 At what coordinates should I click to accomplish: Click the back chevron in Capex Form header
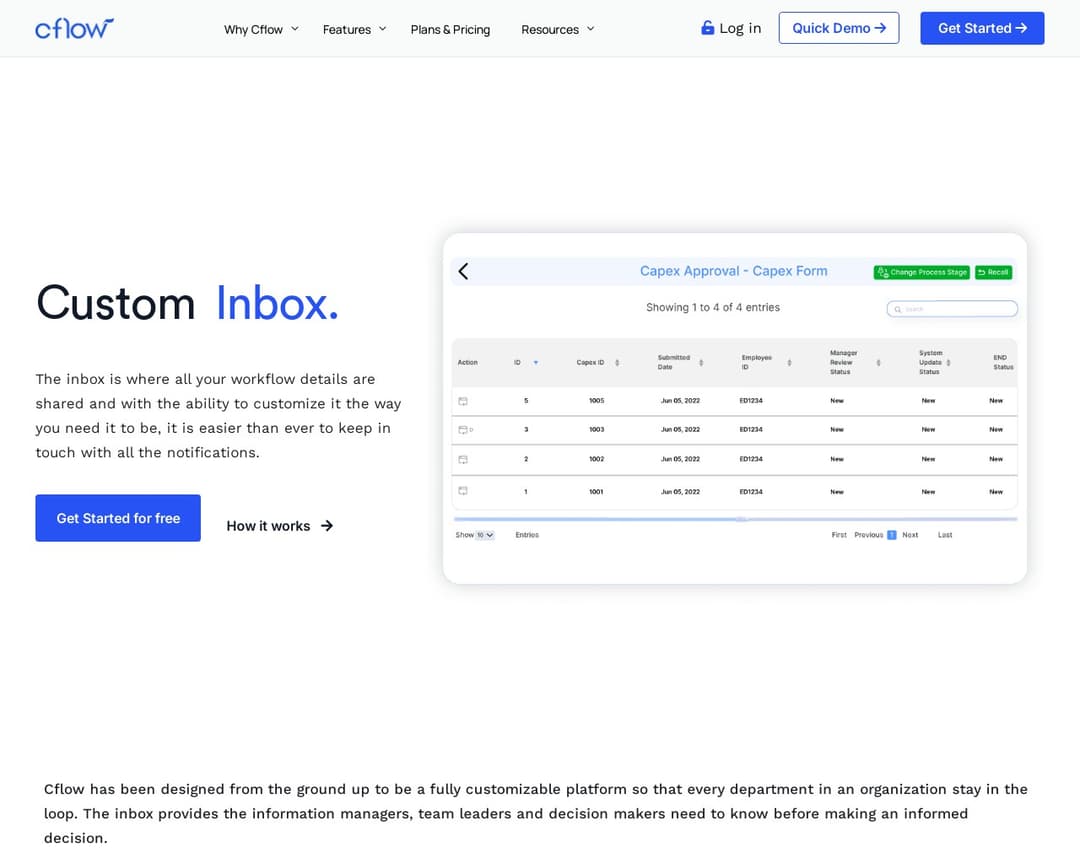point(464,271)
